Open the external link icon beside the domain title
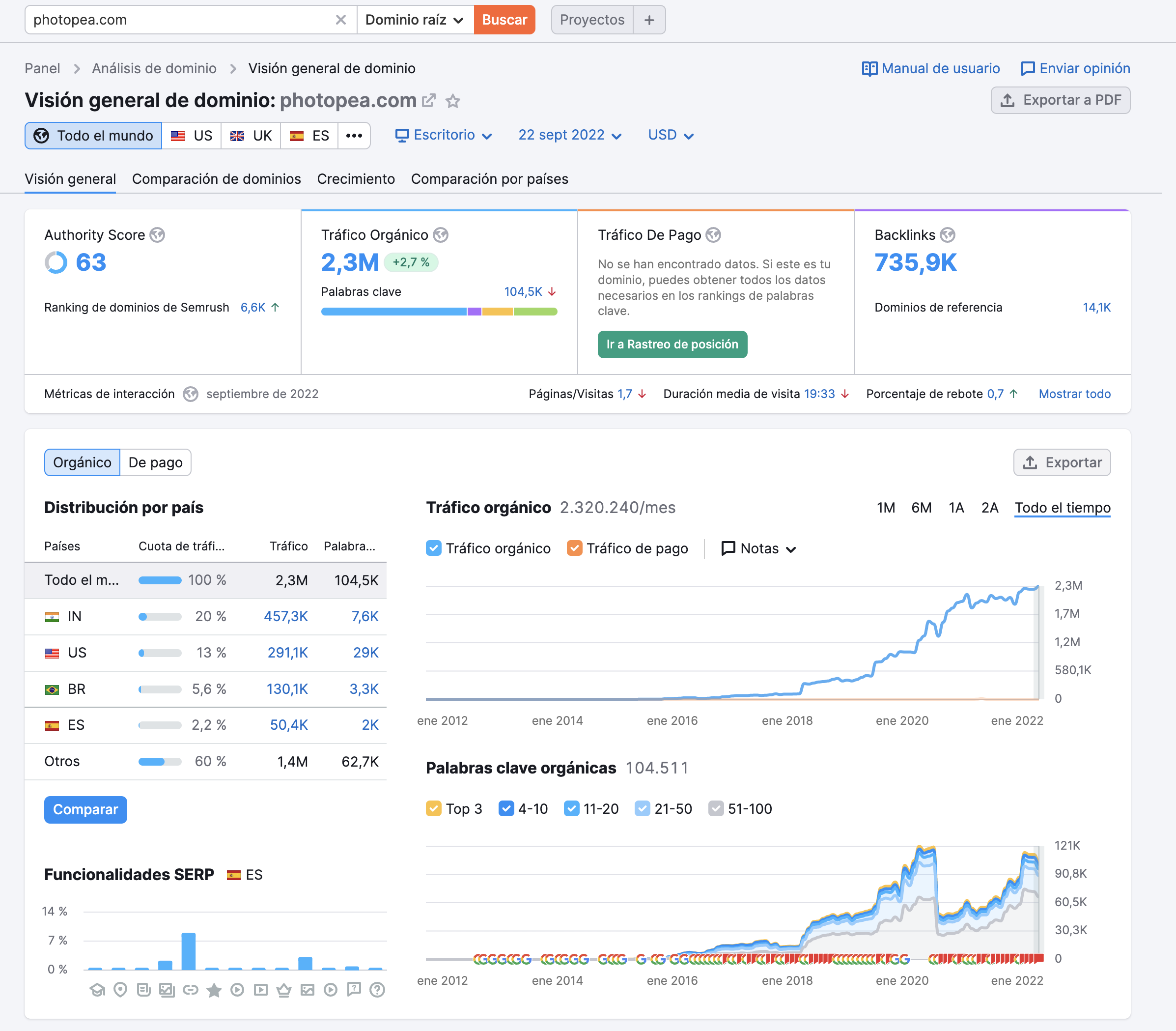This screenshot has width=1176, height=1031. click(428, 101)
